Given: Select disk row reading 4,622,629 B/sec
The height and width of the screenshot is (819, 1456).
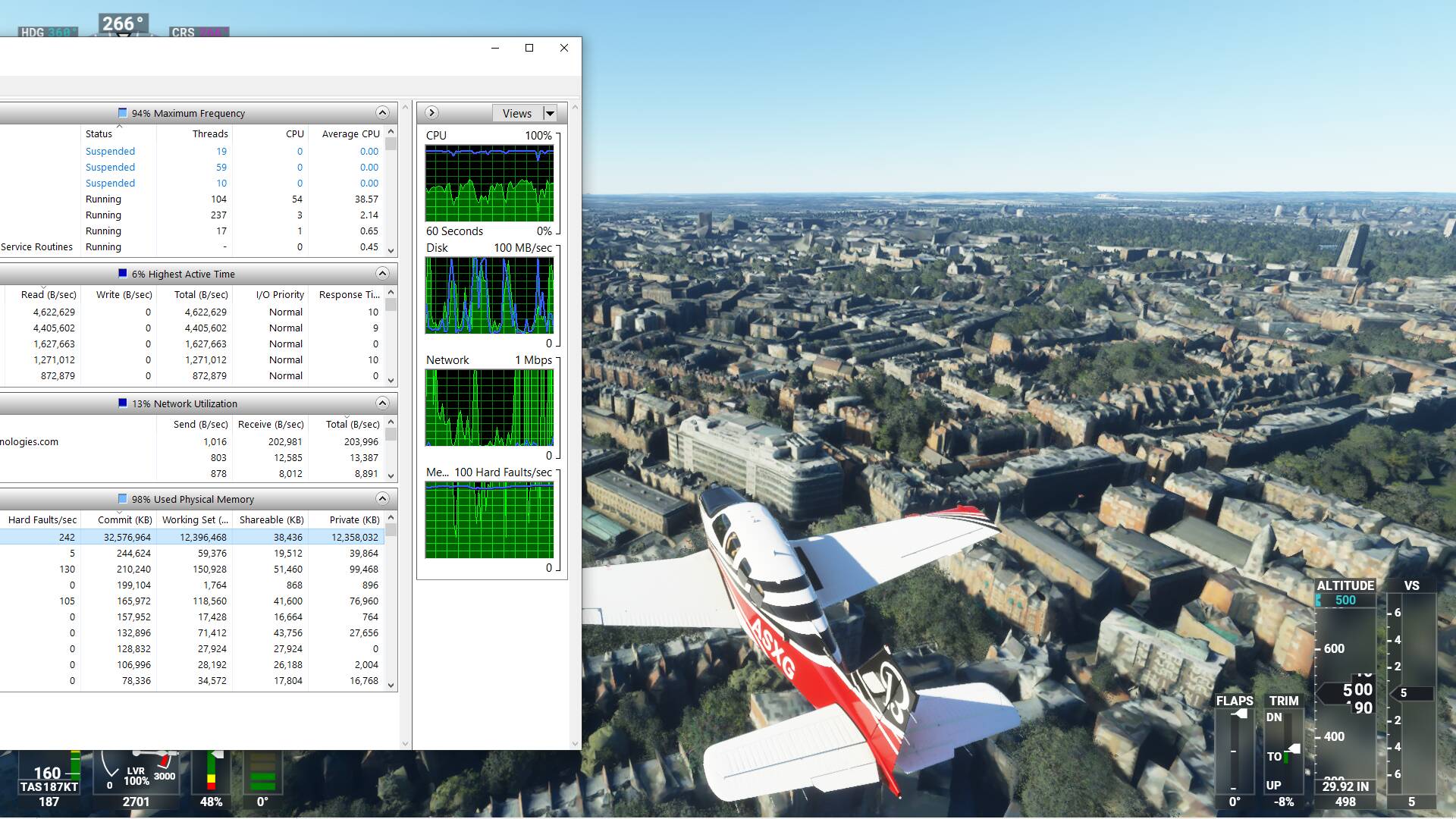Looking at the screenshot, I should (x=192, y=312).
